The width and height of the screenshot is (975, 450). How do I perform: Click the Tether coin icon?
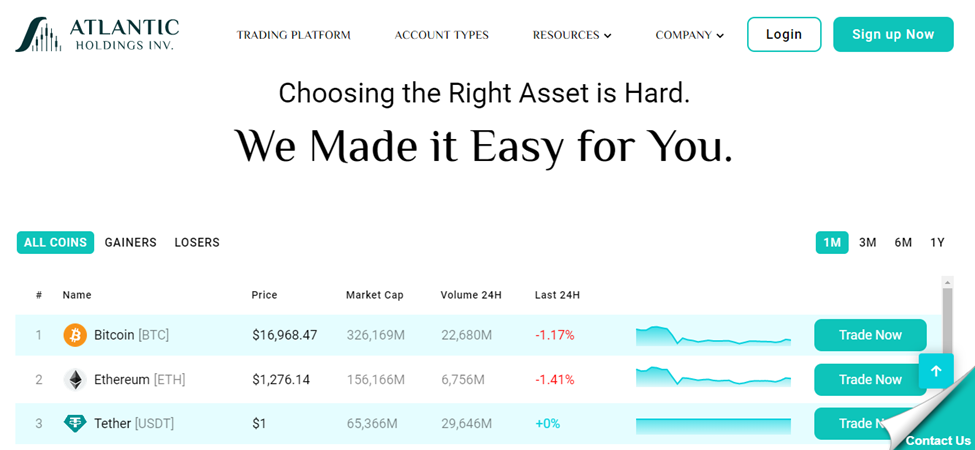point(75,424)
